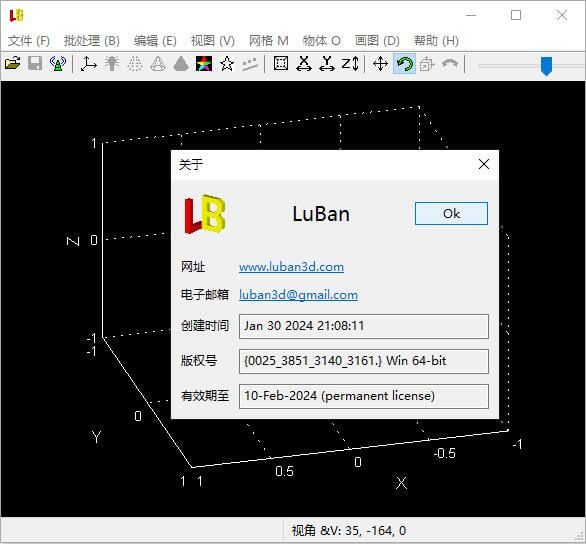The width and height of the screenshot is (586, 544).
Task: Click the save floppy disk icon
Action: pyautogui.click(x=35, y=64)
